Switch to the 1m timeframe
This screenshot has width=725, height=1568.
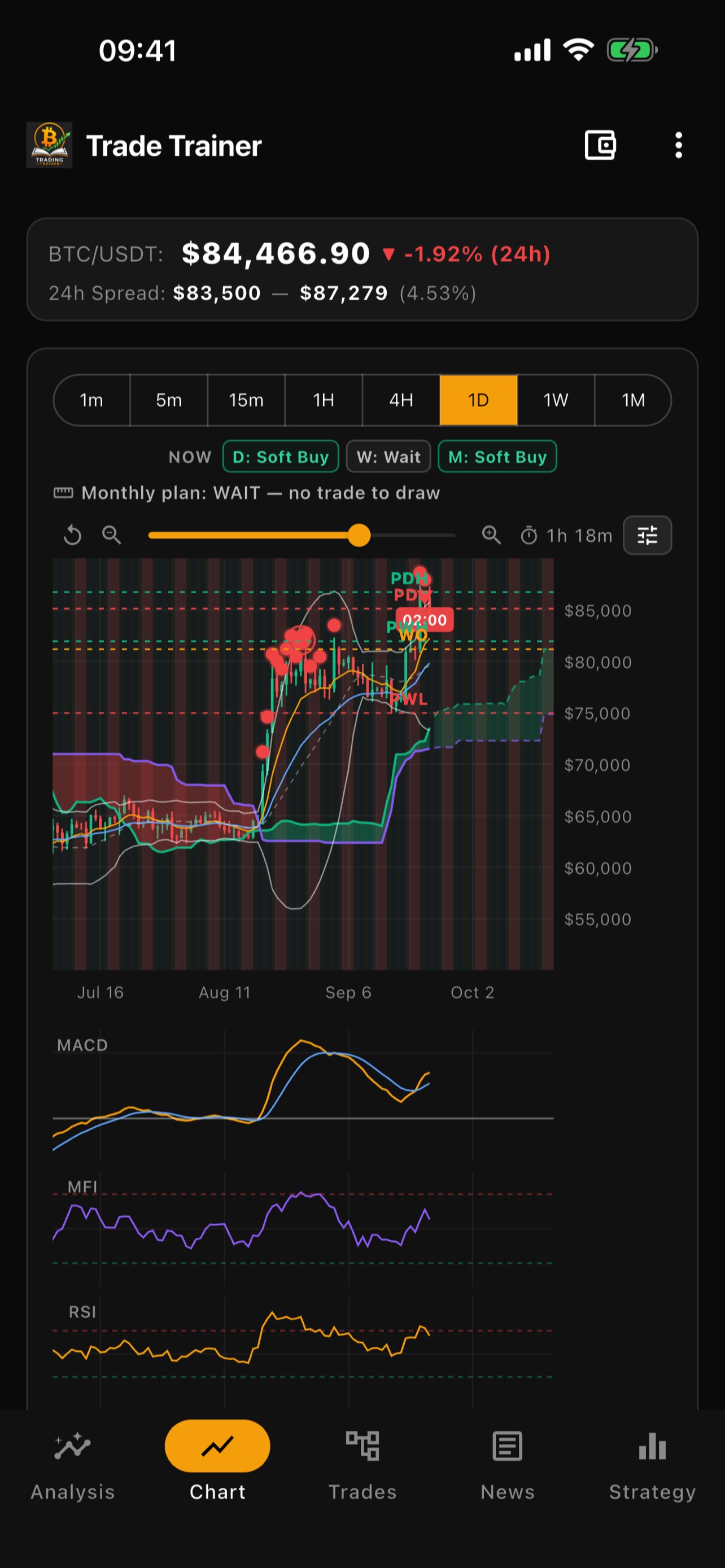click(x=91, y=400)
